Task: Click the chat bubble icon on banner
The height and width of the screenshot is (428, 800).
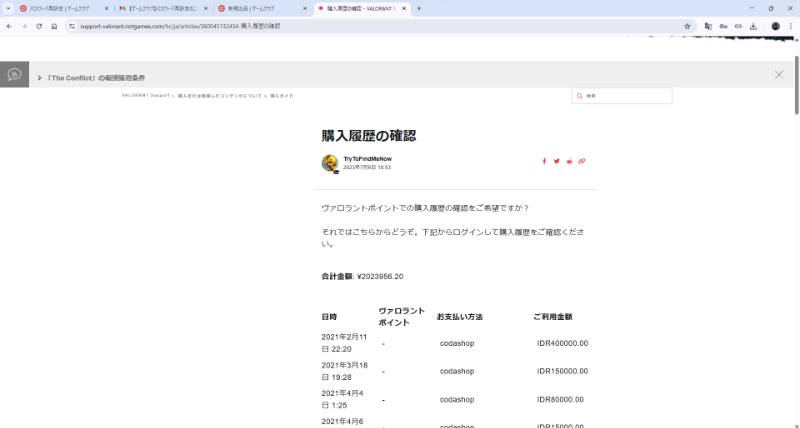Action: (14, 74)
